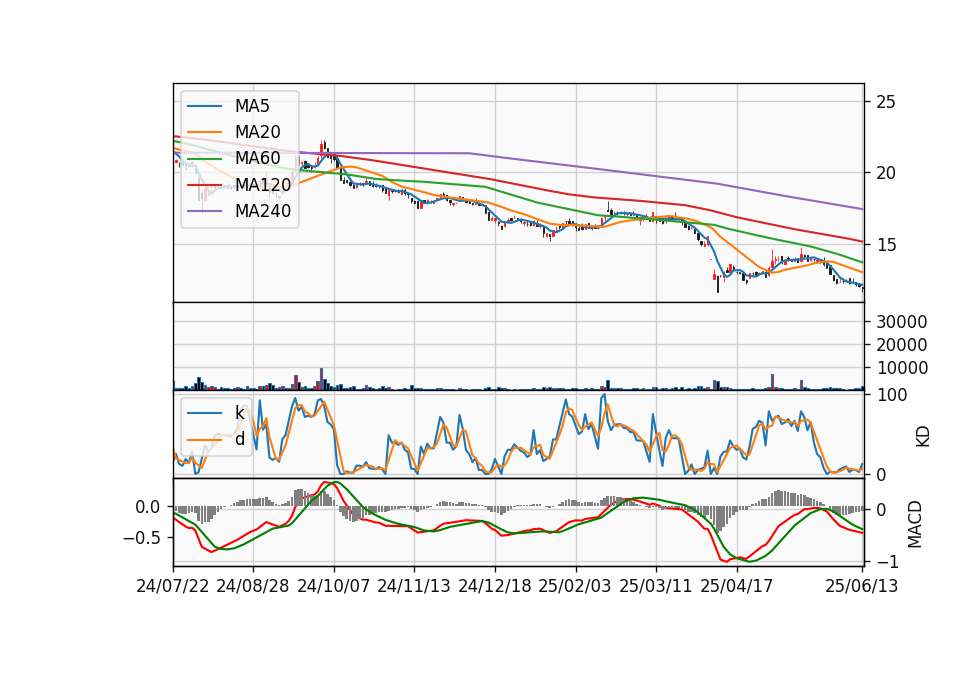960x690 pixels.
Task: Click the volume axis value 10000
Action: (x=901, y=368)
